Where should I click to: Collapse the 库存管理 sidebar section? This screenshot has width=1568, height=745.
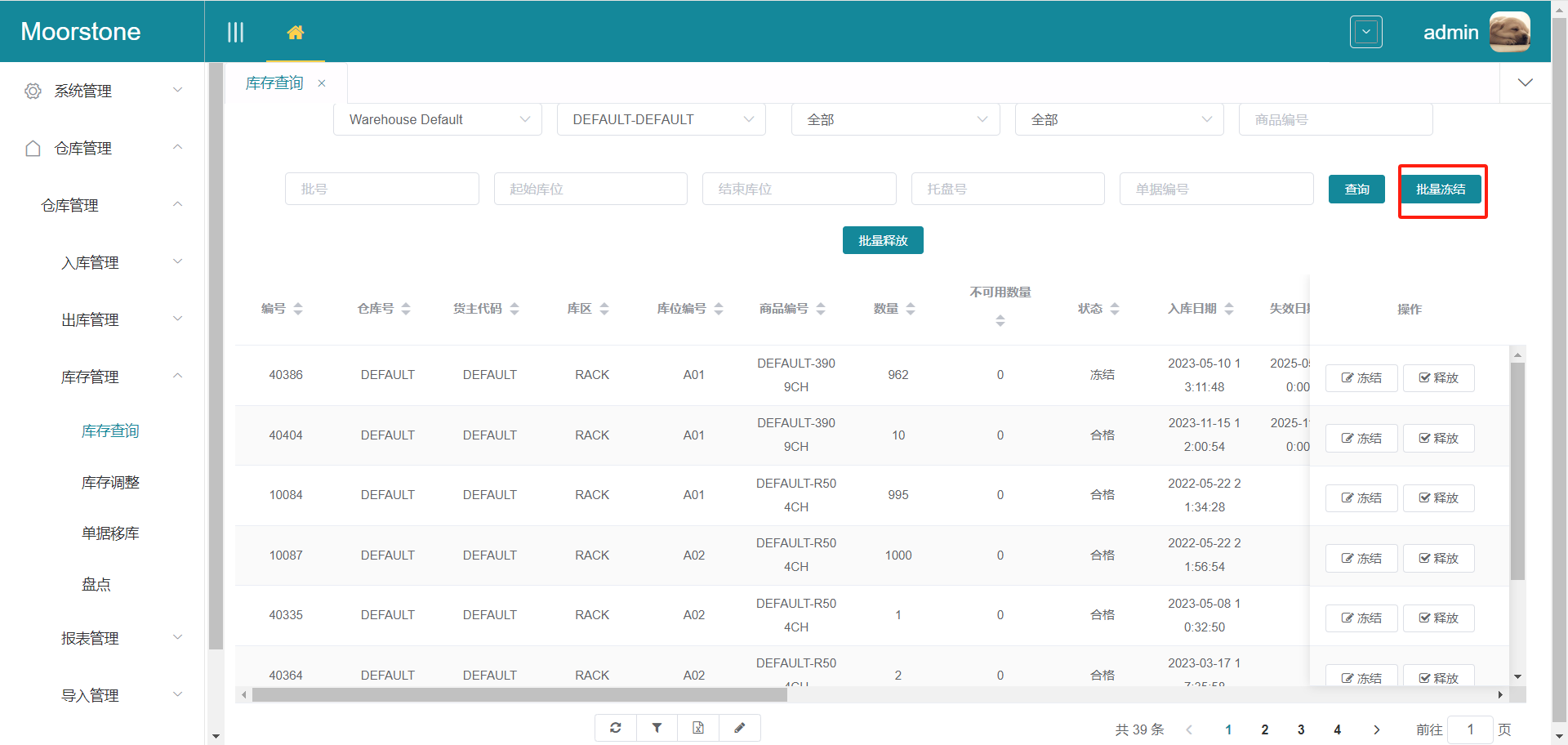click(90, 377)
